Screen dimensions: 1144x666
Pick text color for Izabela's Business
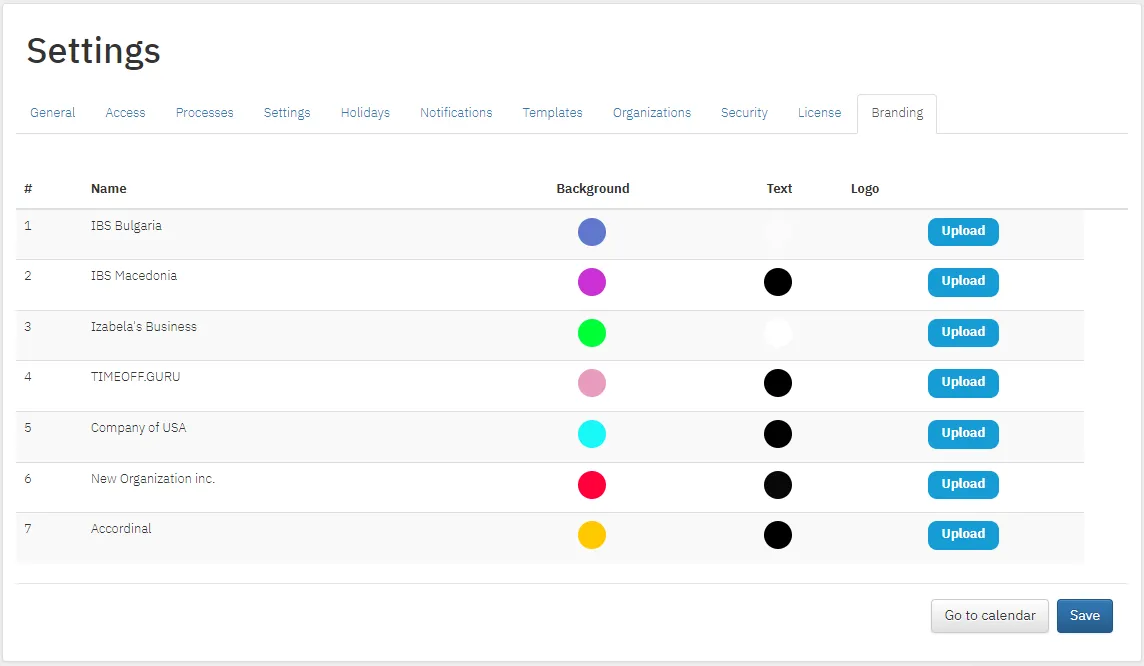tap(778, 333)
